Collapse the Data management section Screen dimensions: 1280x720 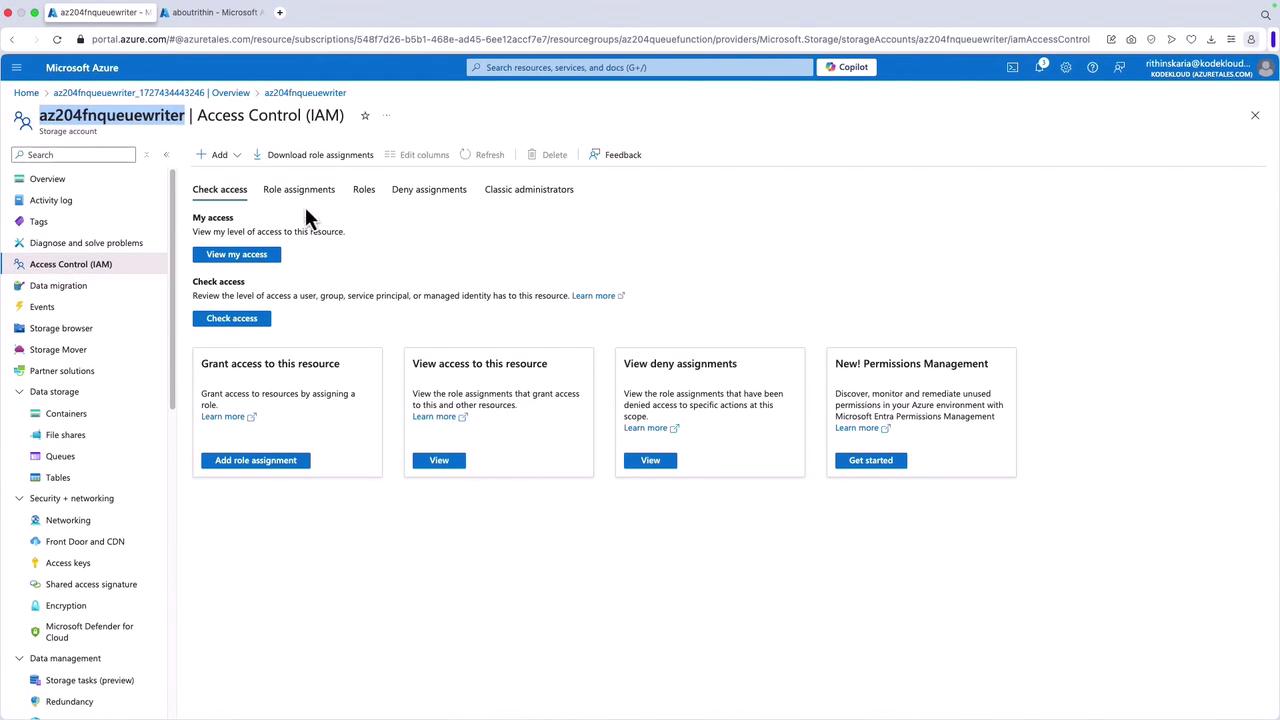pyautogui.click(x=19, y=658)
